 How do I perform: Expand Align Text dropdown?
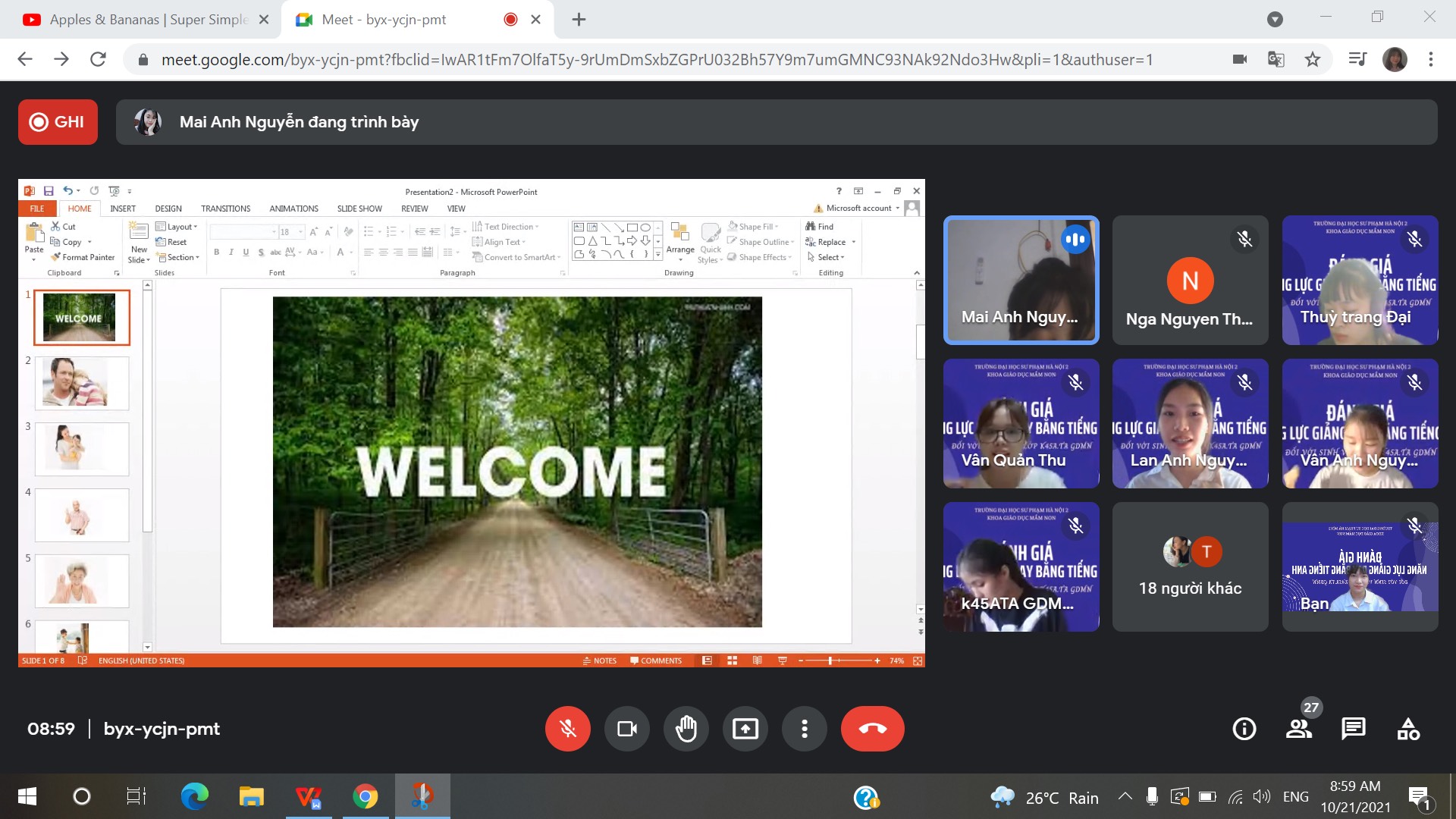click(x=499, y=242)
